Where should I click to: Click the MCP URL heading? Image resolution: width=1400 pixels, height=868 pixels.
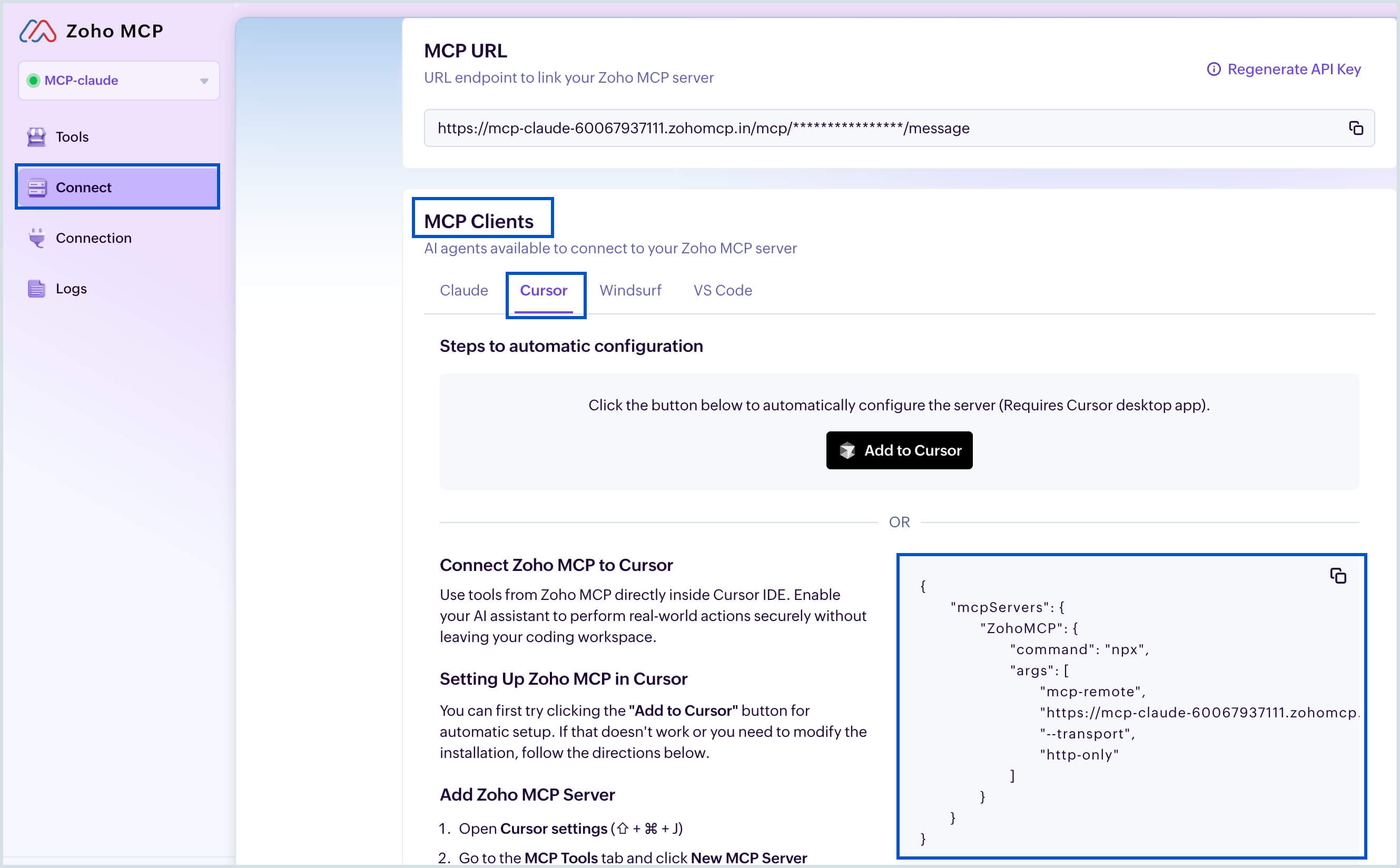466,51
